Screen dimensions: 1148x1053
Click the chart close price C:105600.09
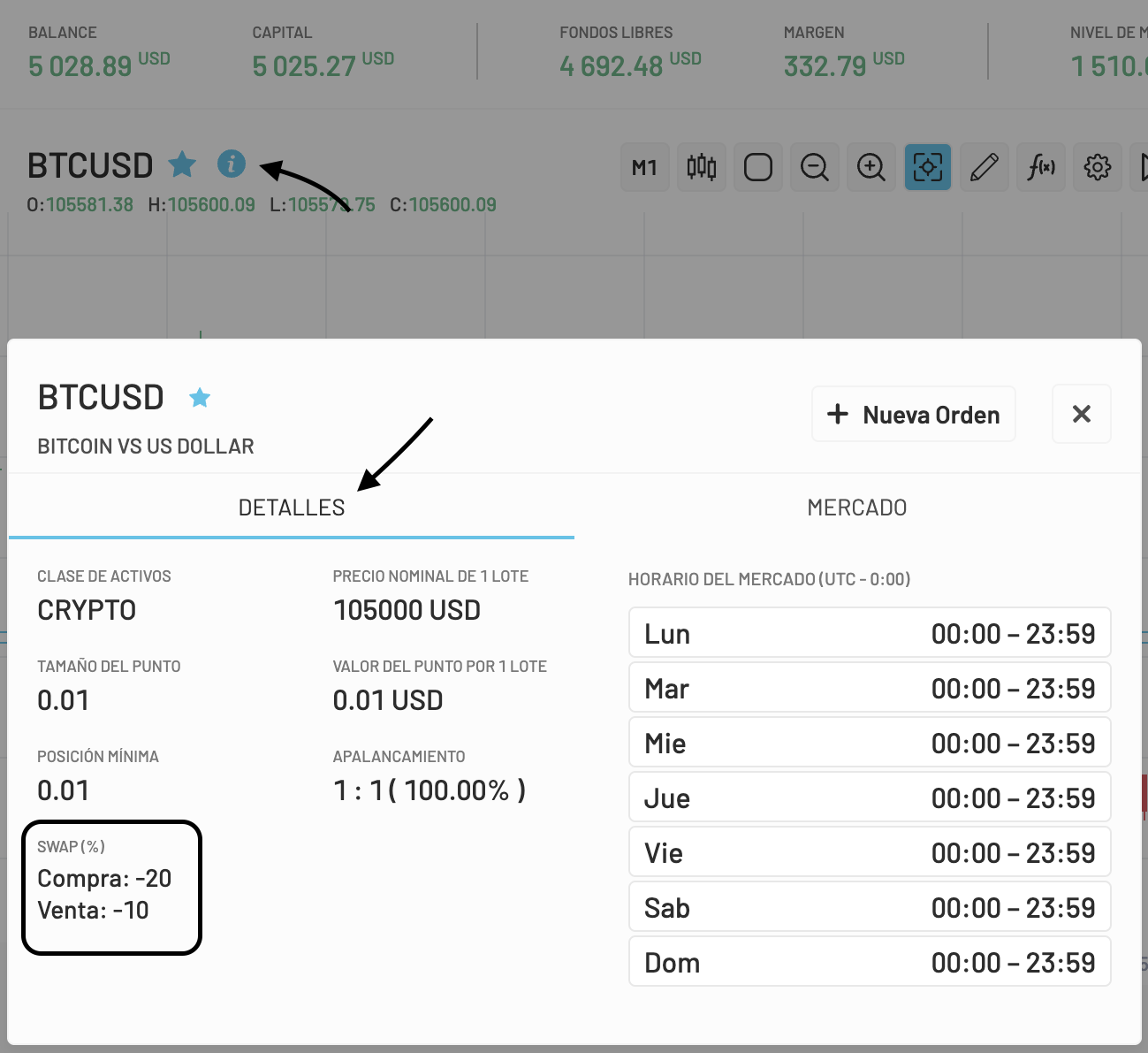pyautogui.click(x=443, y=205)
